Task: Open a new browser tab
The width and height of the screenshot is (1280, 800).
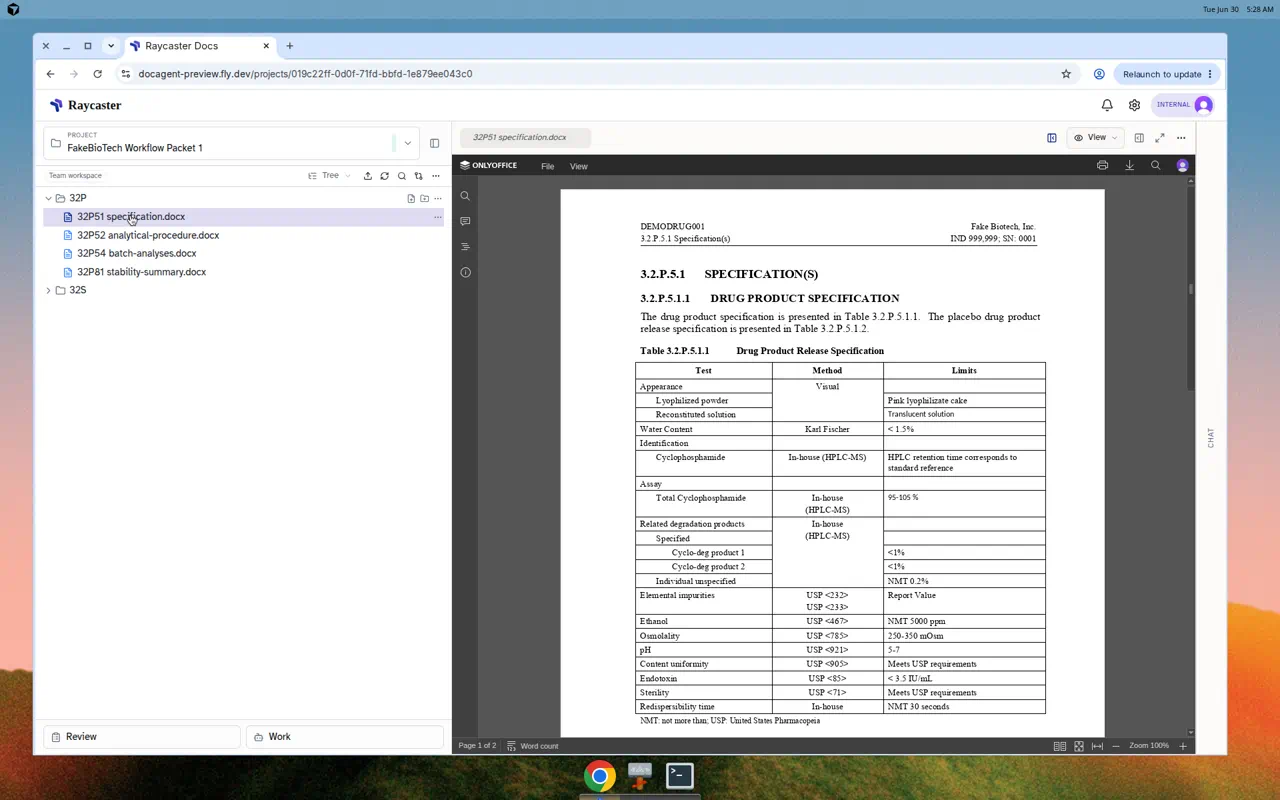Action: pyautogui.click(x=290, y=46)
